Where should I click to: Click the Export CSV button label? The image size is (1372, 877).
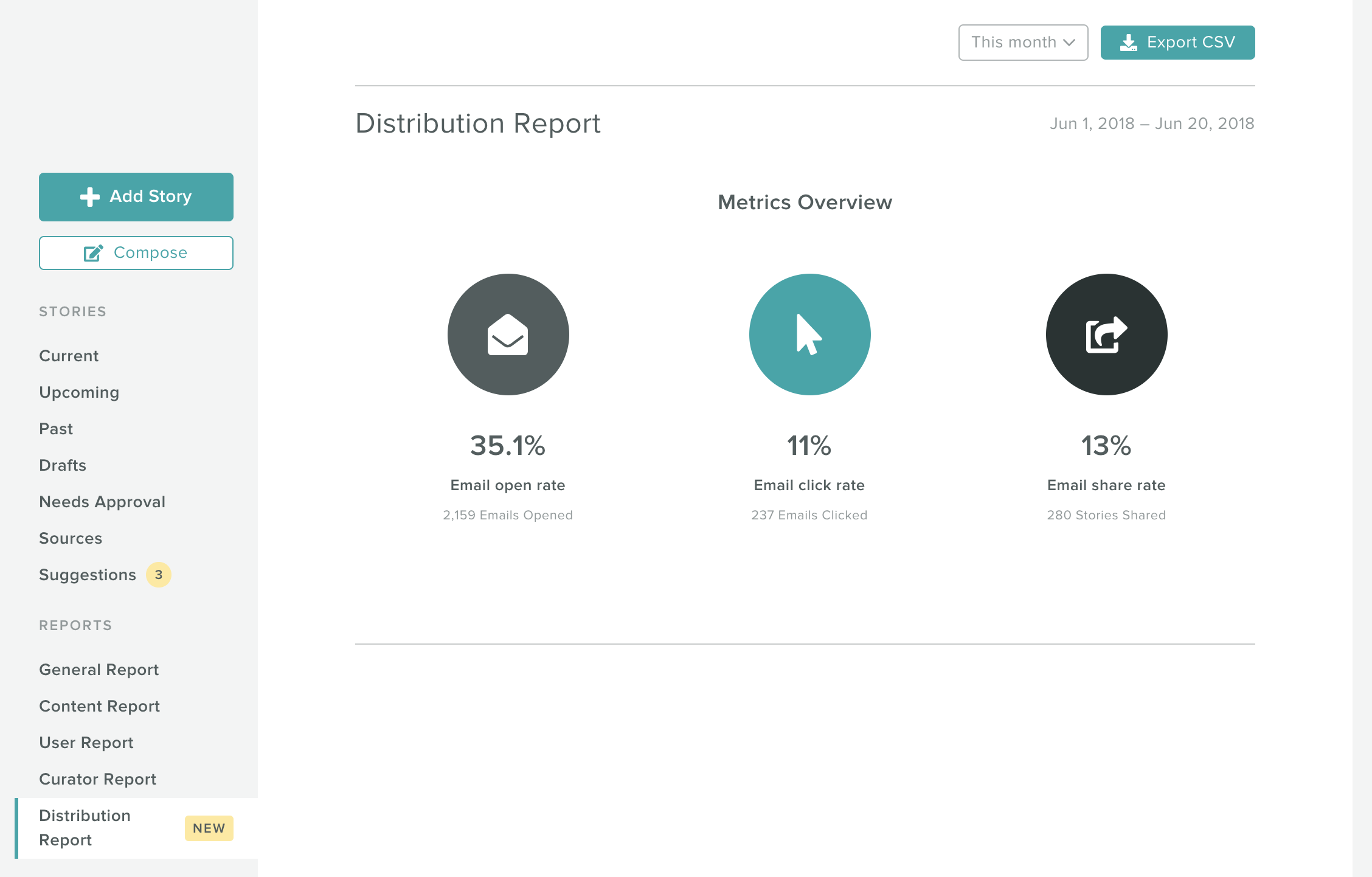[1191, 42]
